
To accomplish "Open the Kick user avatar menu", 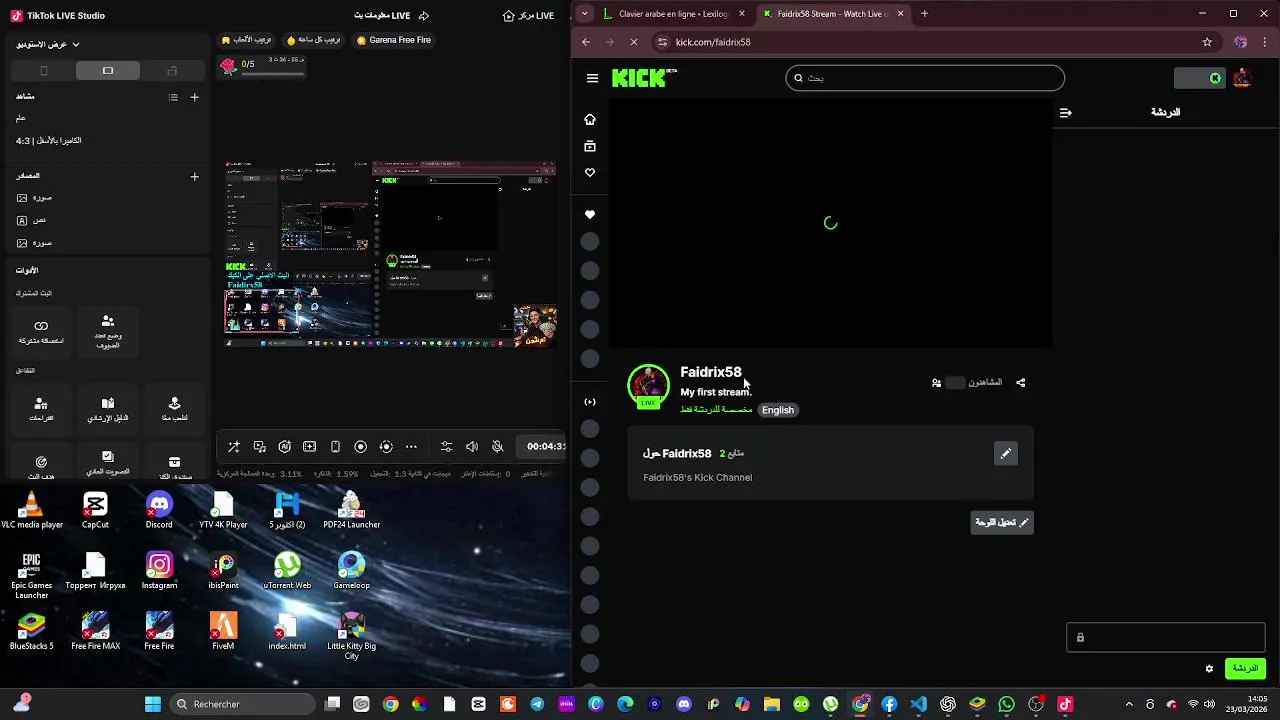I will tap(1242, 78).
